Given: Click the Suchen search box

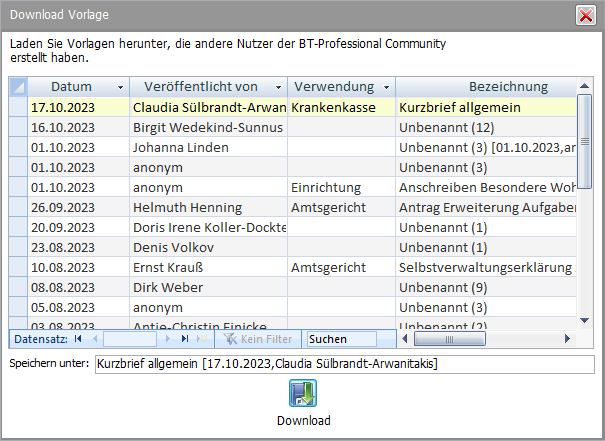Looking at the screenshot, I should click(340, 340).
